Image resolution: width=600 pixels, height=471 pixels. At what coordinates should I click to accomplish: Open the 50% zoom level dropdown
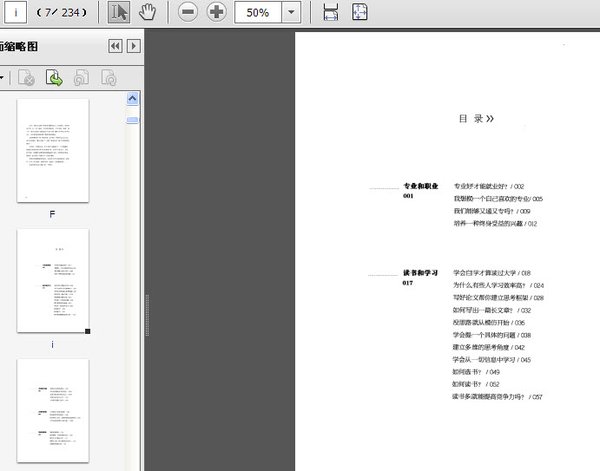(291, 12)
